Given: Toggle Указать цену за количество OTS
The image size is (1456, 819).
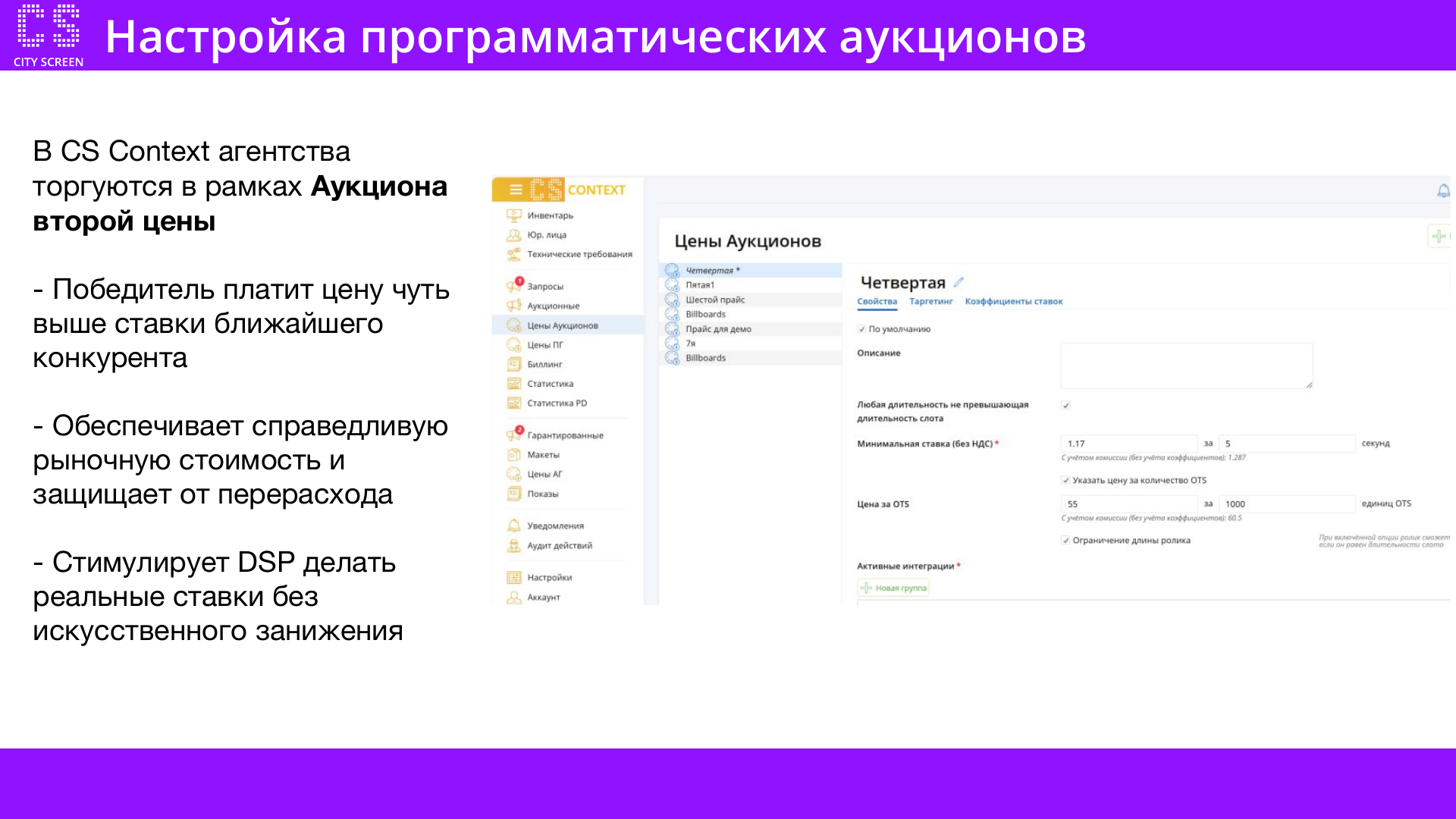Looking at the screenshot, I should click(x=1065, y=480).
